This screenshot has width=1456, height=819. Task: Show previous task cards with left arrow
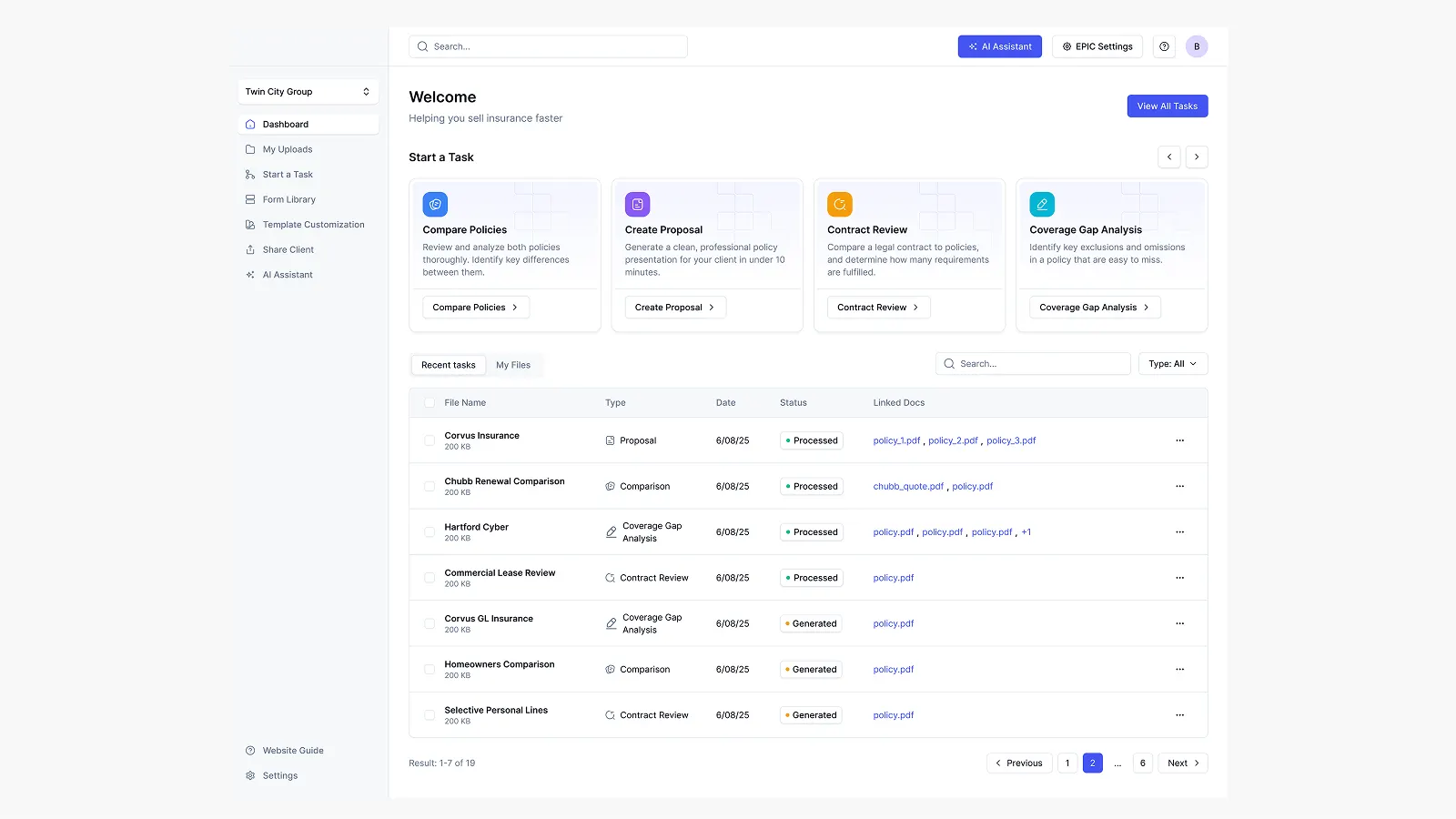(1169, 157)
